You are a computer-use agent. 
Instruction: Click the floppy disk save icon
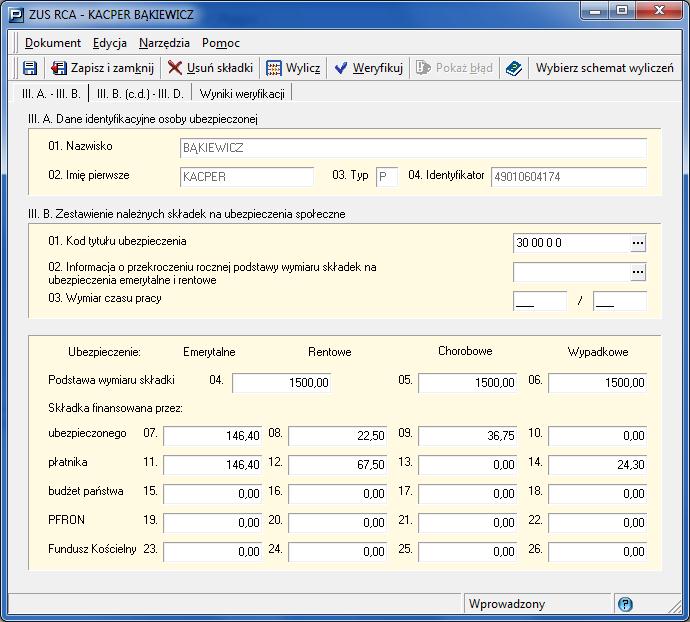pos(30,68)
